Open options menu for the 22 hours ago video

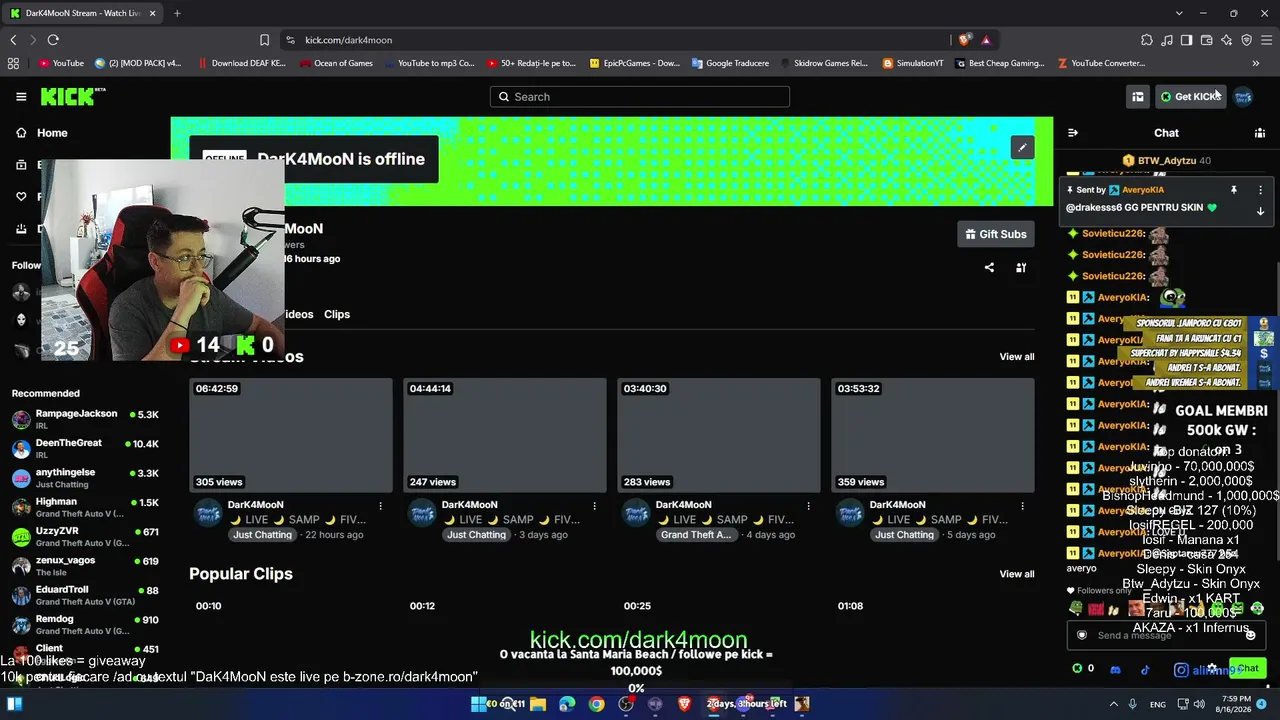pos(380,506)
